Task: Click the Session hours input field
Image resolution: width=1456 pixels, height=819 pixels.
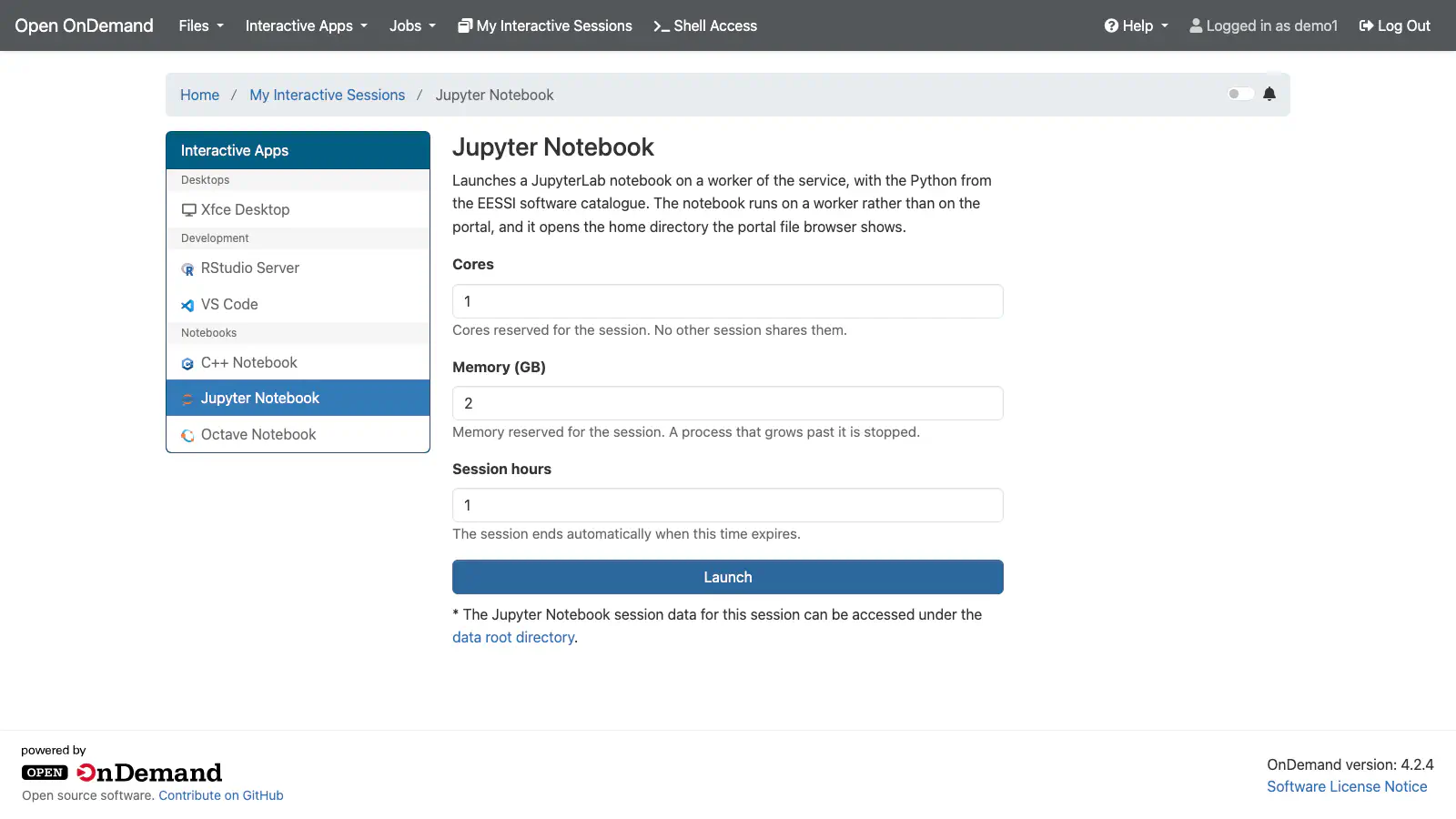Action: 728,505
